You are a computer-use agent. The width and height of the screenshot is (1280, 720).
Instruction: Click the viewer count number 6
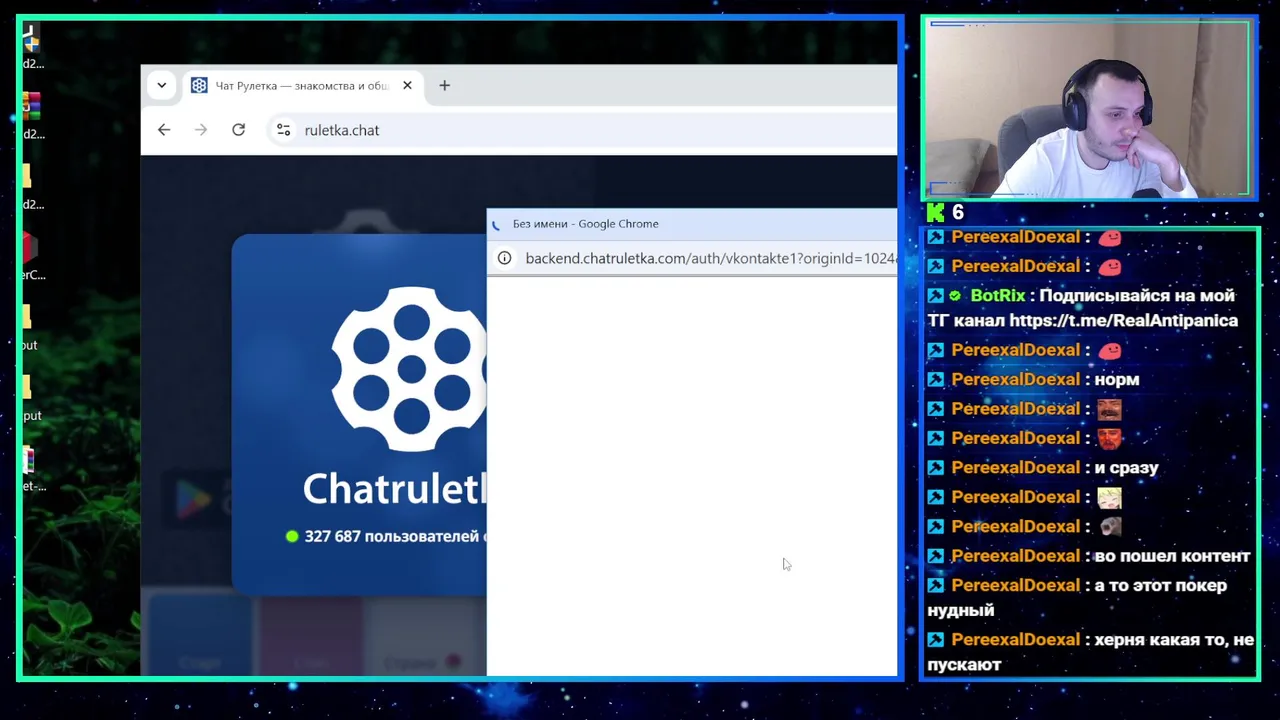958,212
